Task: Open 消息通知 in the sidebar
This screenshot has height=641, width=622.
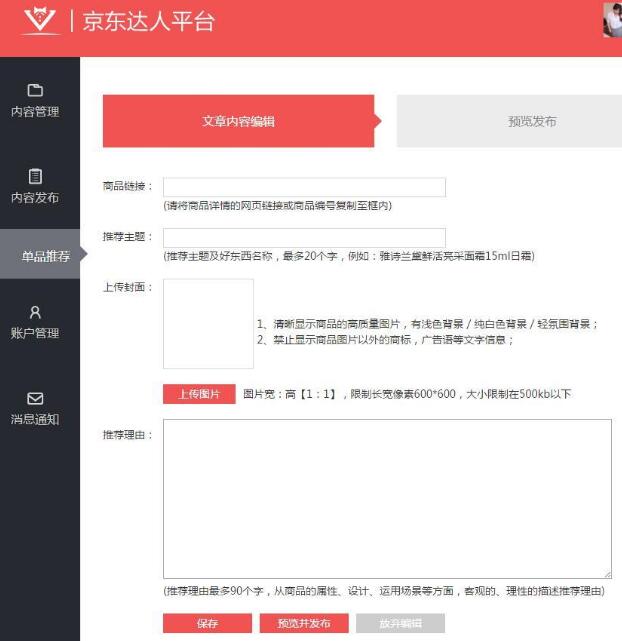Action: pyautogui.click(x=35, y=409)
